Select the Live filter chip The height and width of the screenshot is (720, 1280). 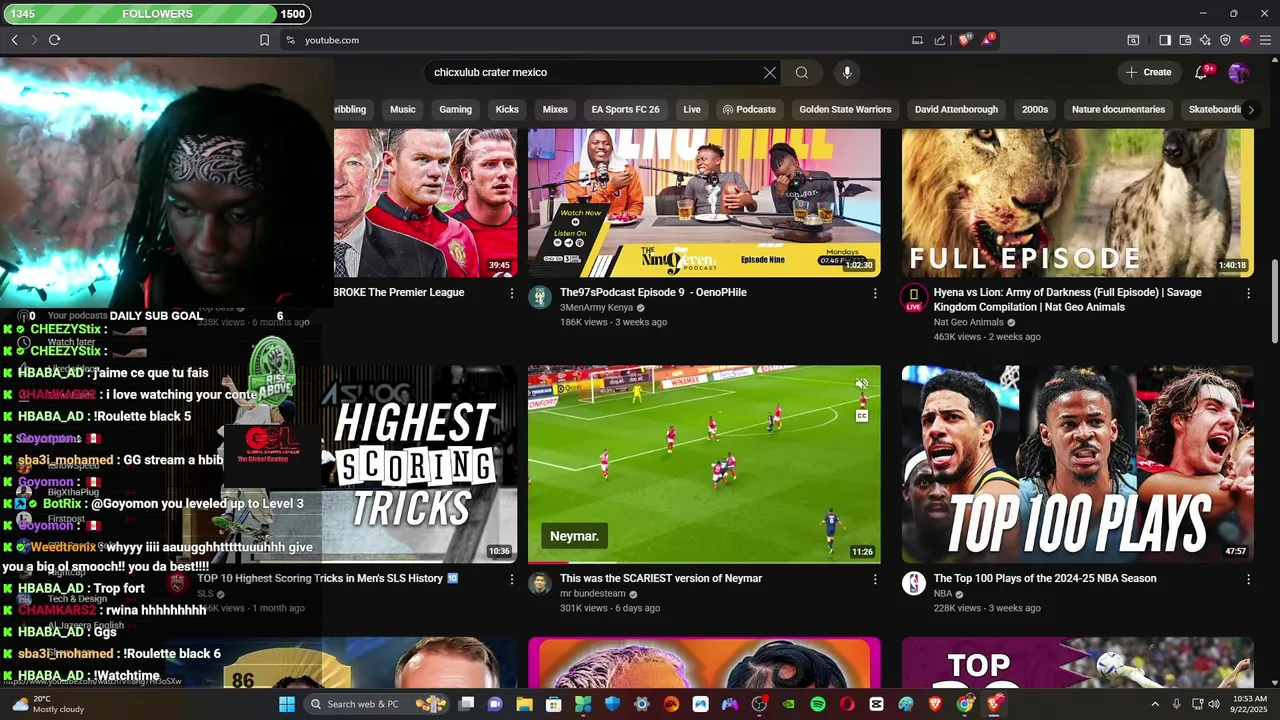pos(692,110)
